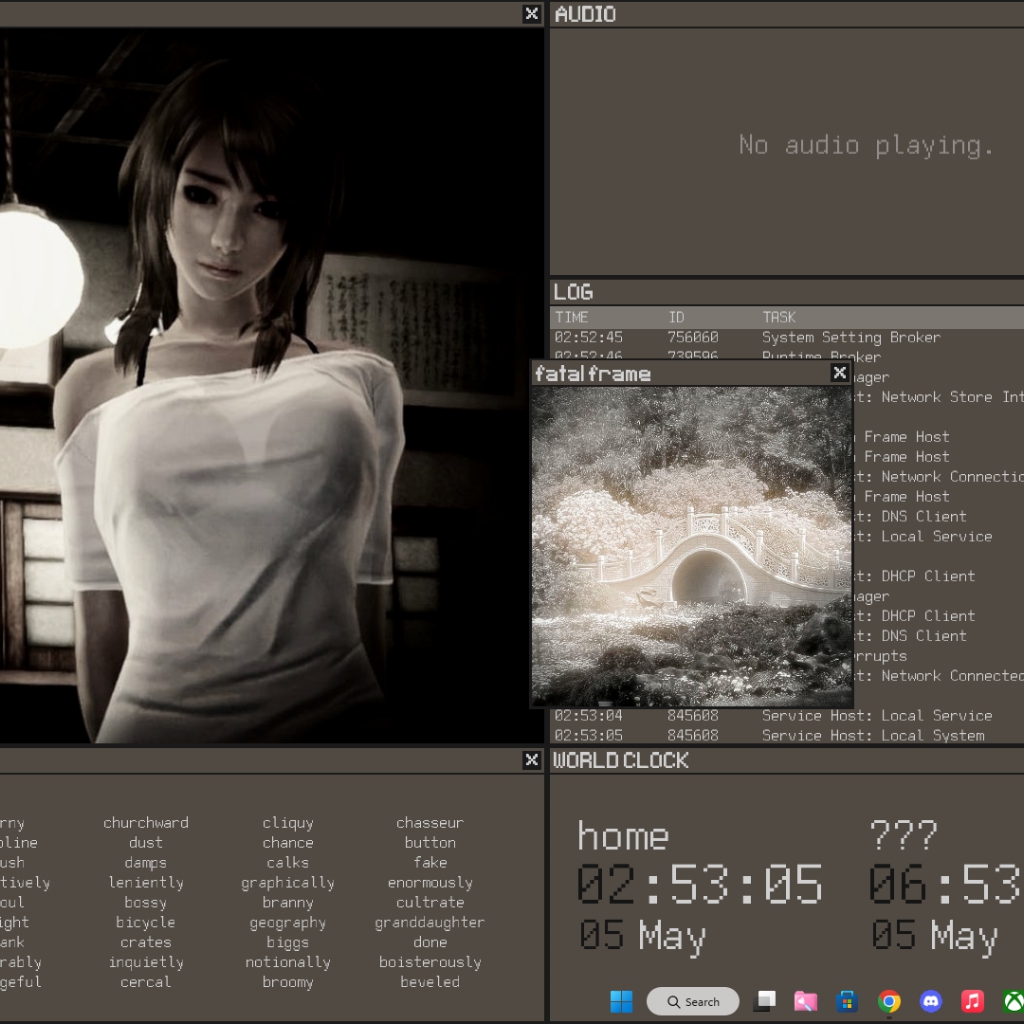Click the word 'cliquy'
This screenshot has width=1024, height=1024.
click(288, 823)
